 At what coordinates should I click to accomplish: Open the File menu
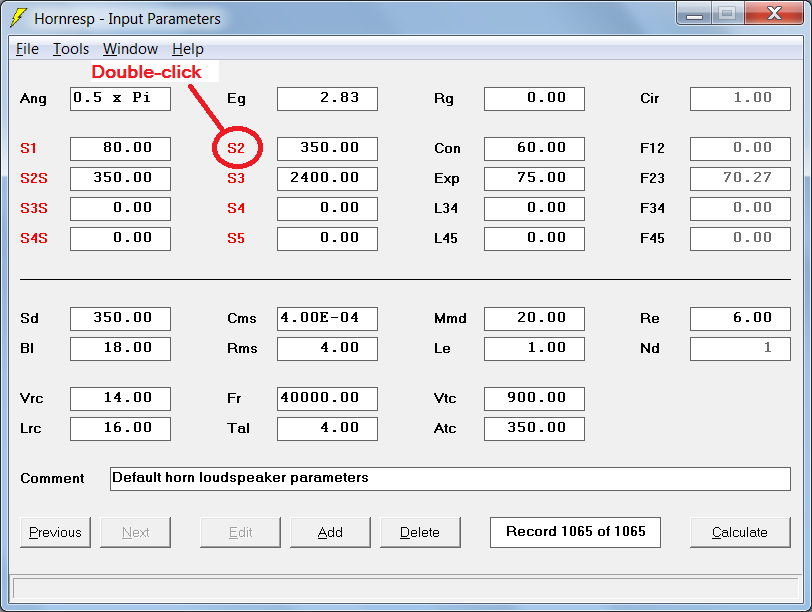coord(27,49)
